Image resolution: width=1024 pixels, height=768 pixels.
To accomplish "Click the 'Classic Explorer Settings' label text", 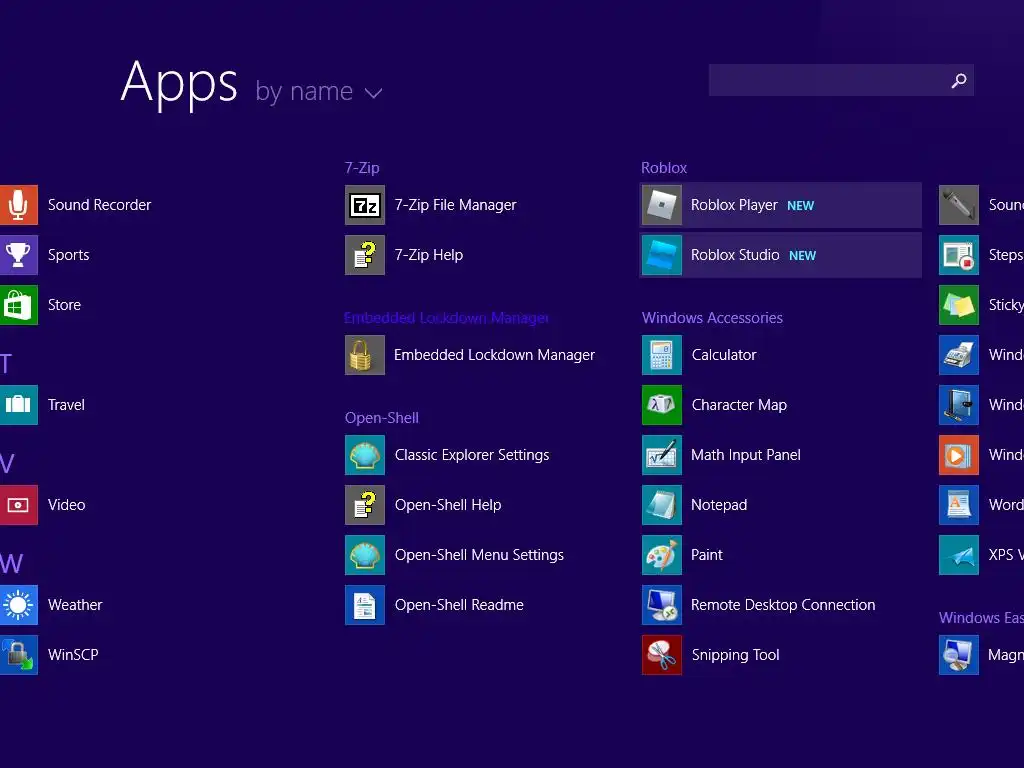I will pos(472,455).
